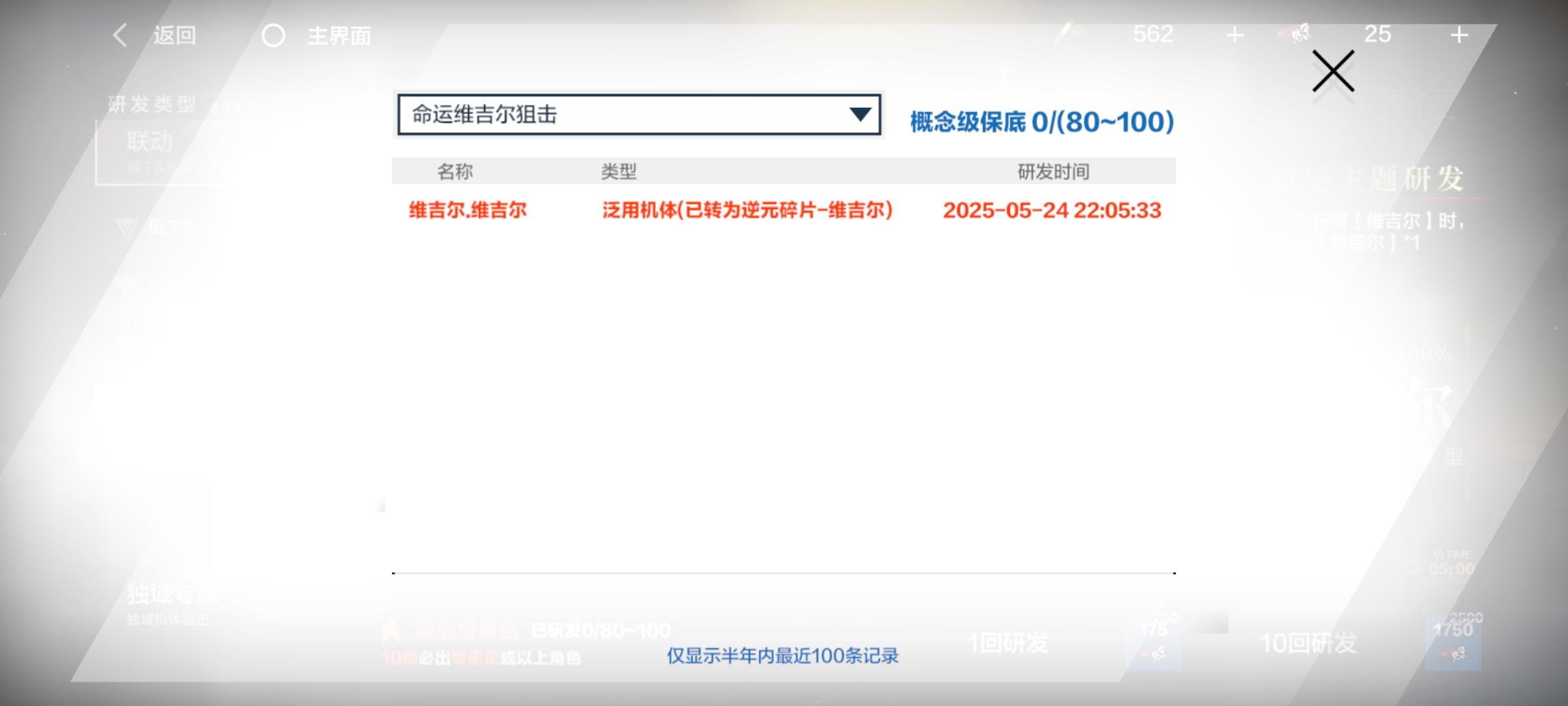Go to 主界面
This screenshot has width=1568, height=706.
pyautogui.click(x=338, y=35)
